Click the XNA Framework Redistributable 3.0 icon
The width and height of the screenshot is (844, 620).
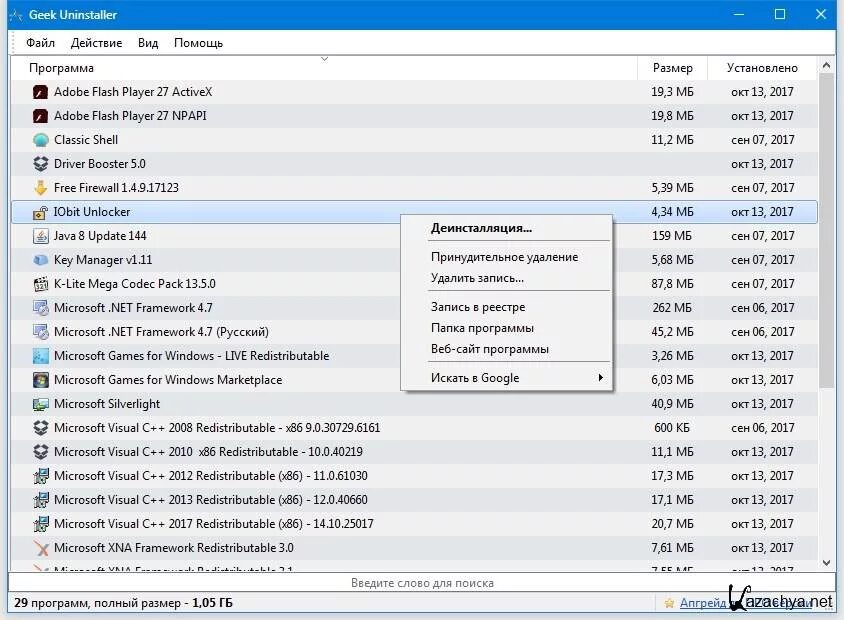point(40,548)
